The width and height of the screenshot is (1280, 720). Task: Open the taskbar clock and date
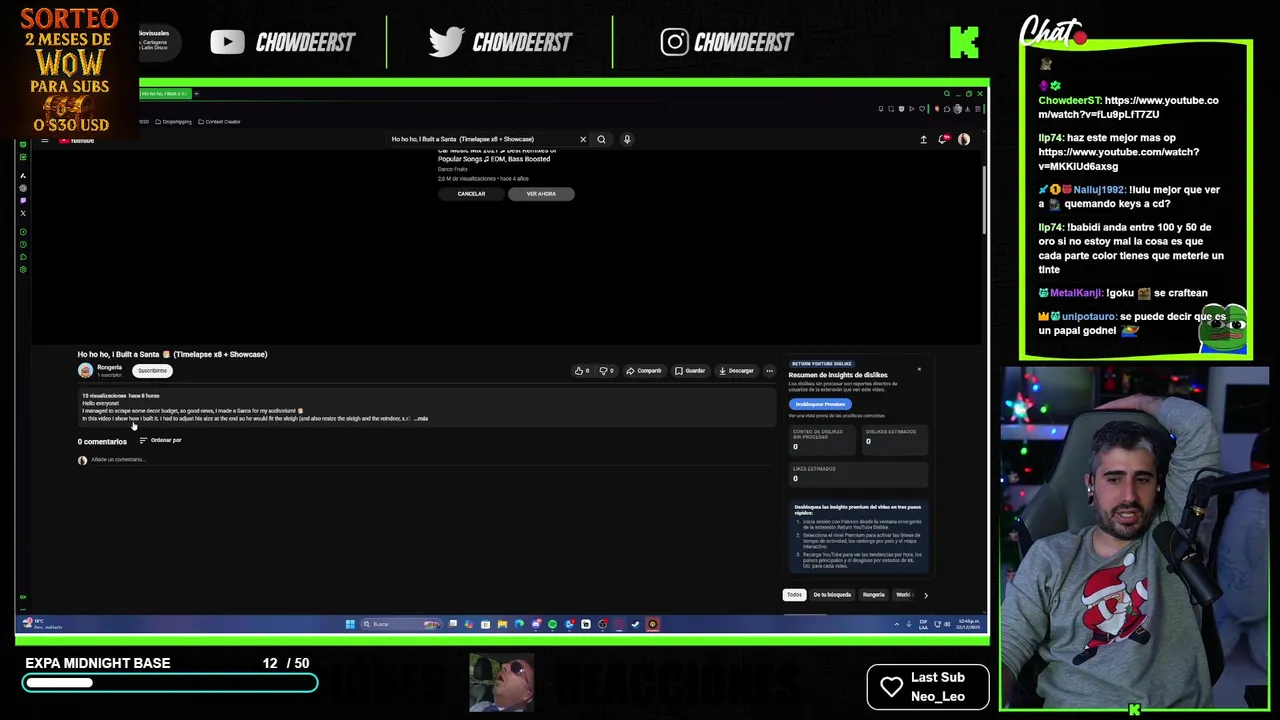point(969,624)
